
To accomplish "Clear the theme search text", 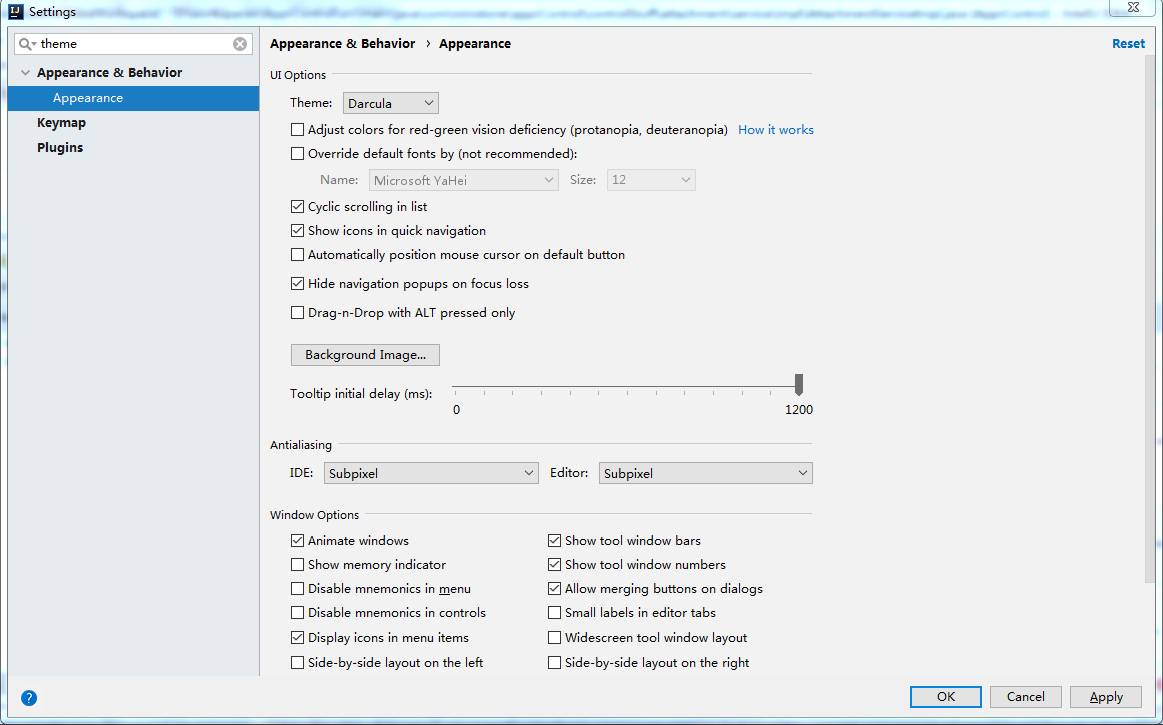I will pyautogui.click(x=240, y=44).
